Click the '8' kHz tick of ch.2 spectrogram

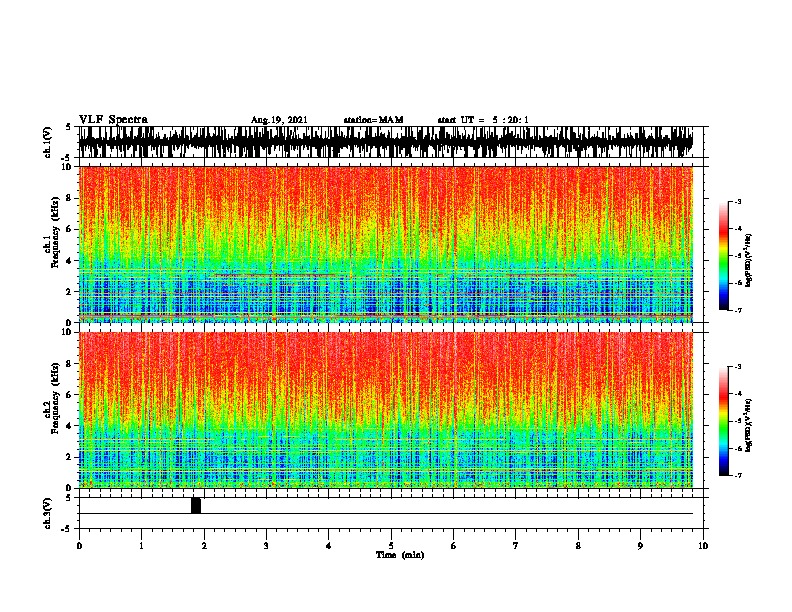coord(70,364)
